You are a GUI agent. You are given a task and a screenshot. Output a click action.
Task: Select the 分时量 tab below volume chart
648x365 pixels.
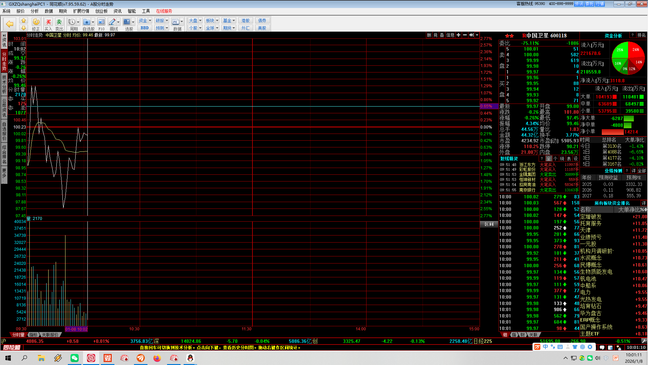[x=18, y=334]
